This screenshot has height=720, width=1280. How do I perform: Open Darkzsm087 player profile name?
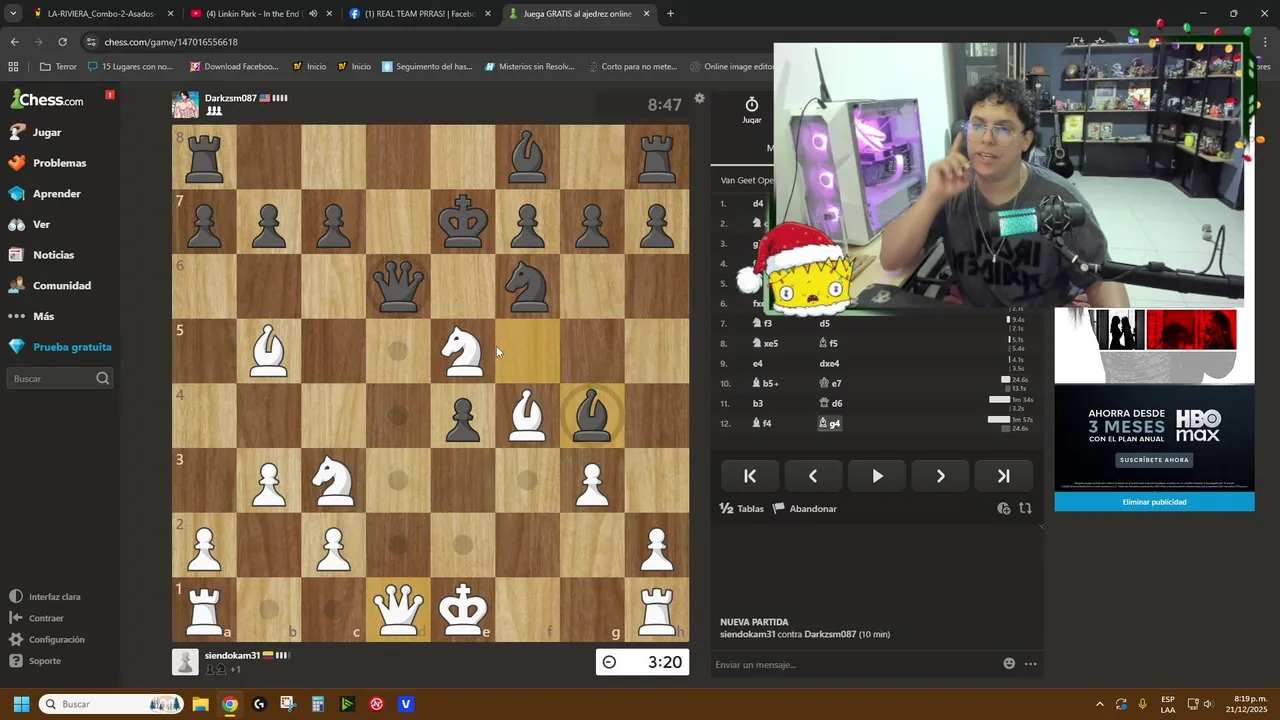point(231,98)
